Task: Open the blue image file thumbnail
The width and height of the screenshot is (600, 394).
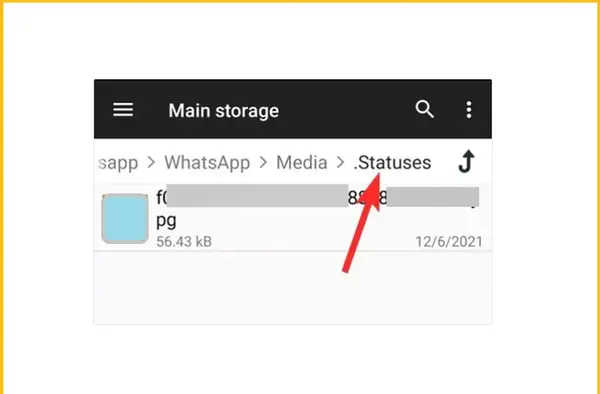Action: coord(125,218)
